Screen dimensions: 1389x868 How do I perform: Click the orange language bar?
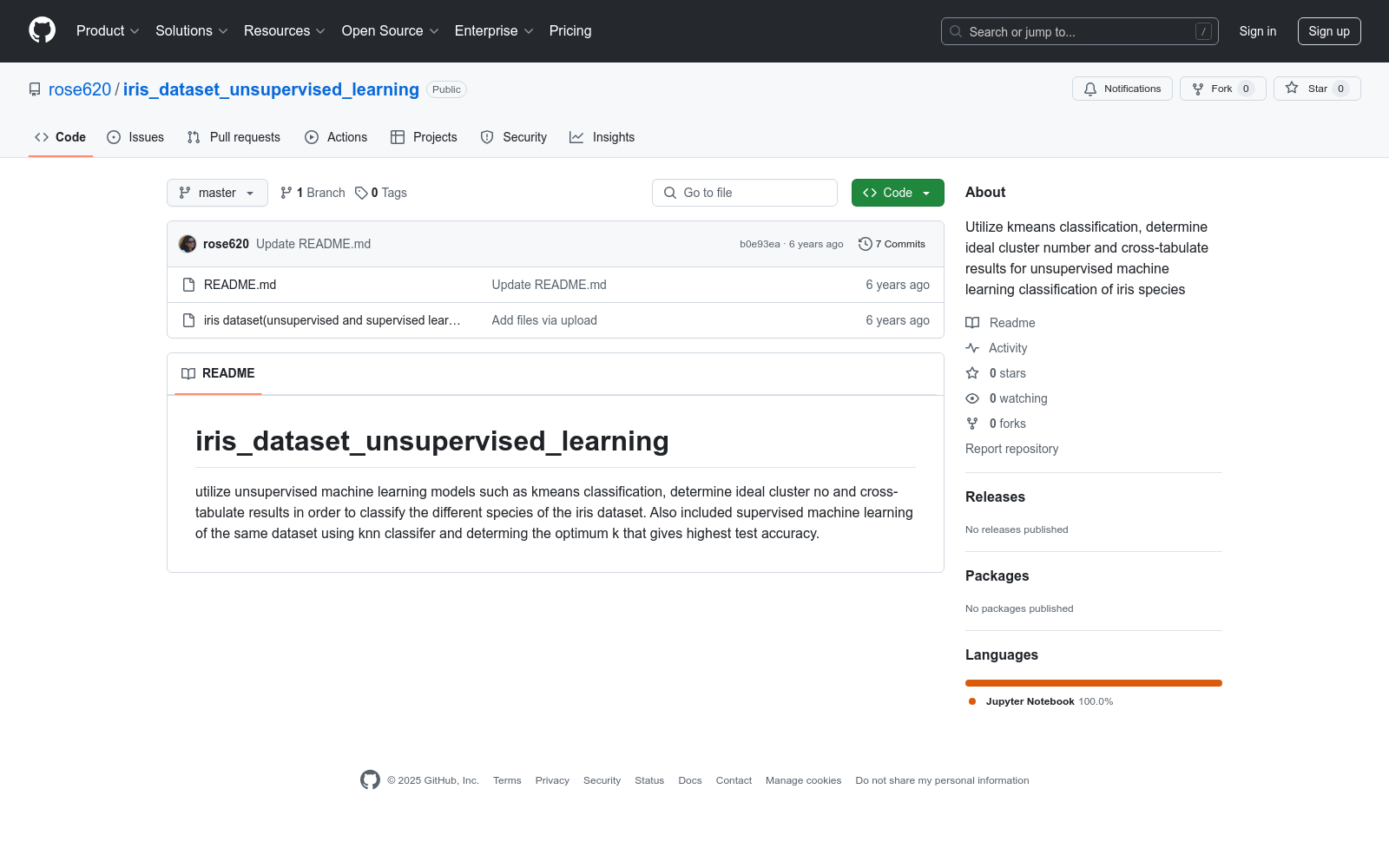(1094, 683)
